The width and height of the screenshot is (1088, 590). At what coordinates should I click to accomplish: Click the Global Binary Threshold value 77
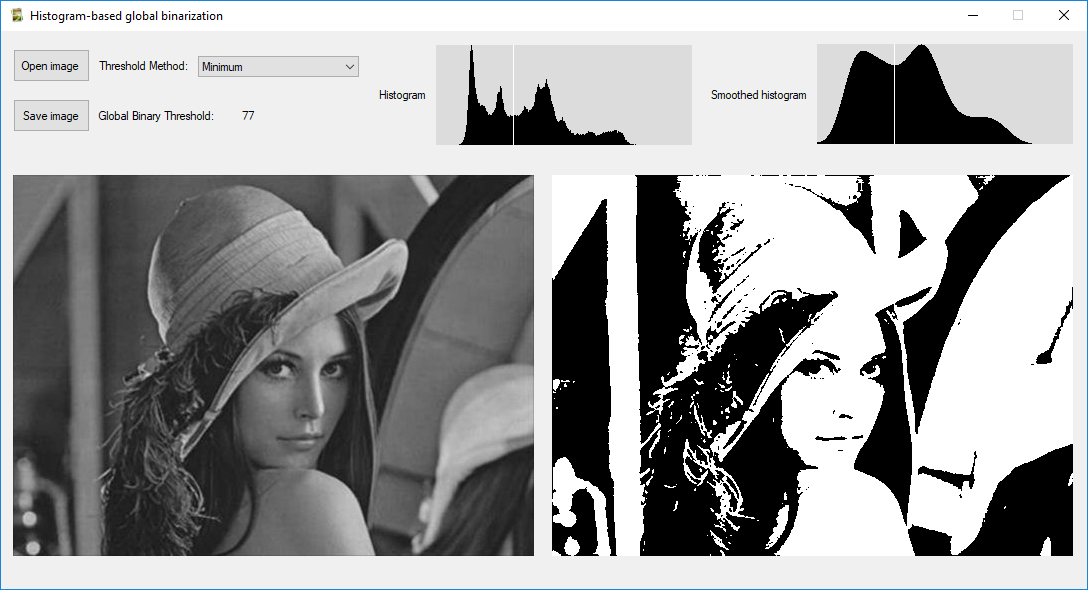248,116
